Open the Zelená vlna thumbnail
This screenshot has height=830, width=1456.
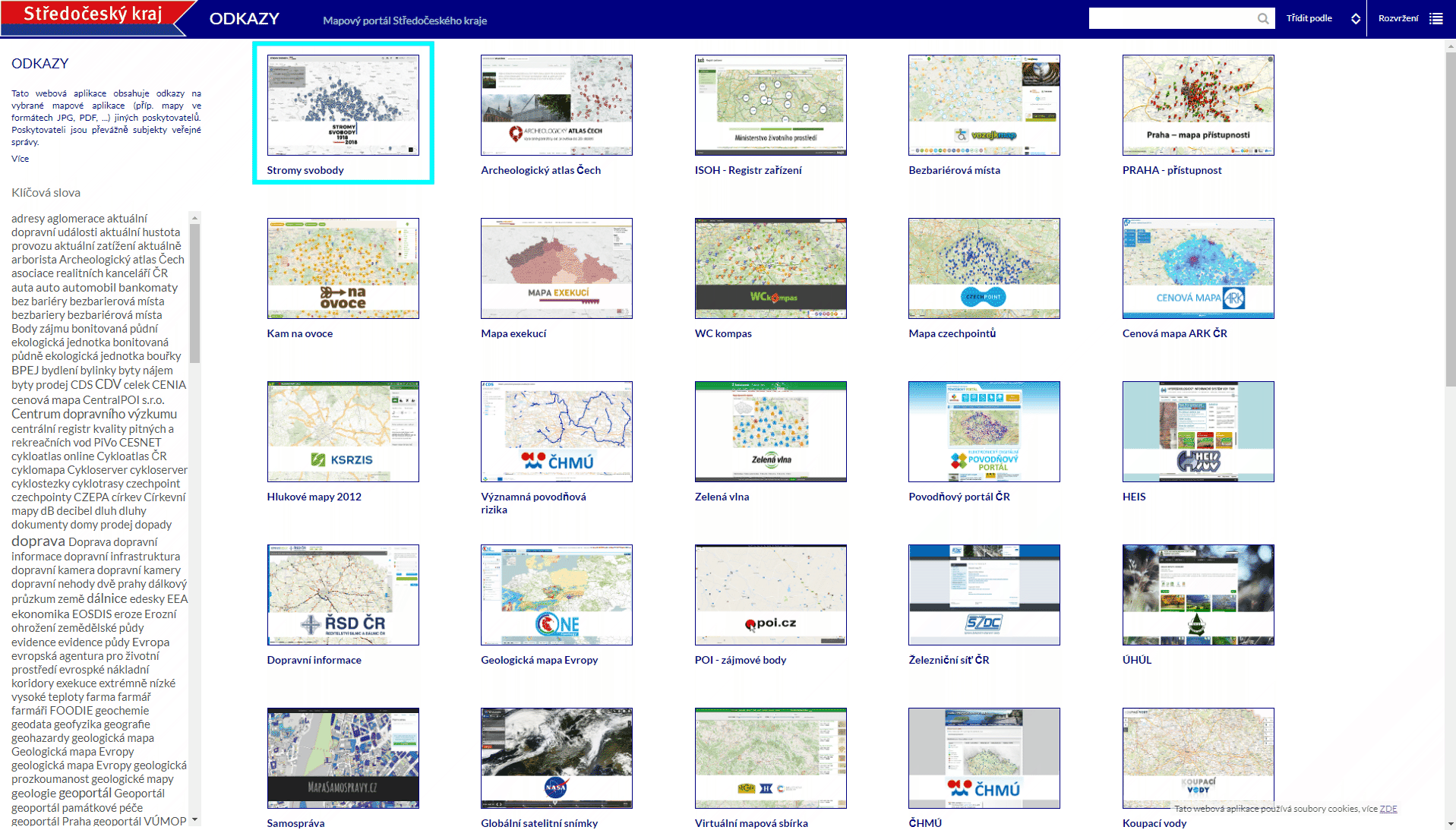pyautogui.click(x=770, y=431)
